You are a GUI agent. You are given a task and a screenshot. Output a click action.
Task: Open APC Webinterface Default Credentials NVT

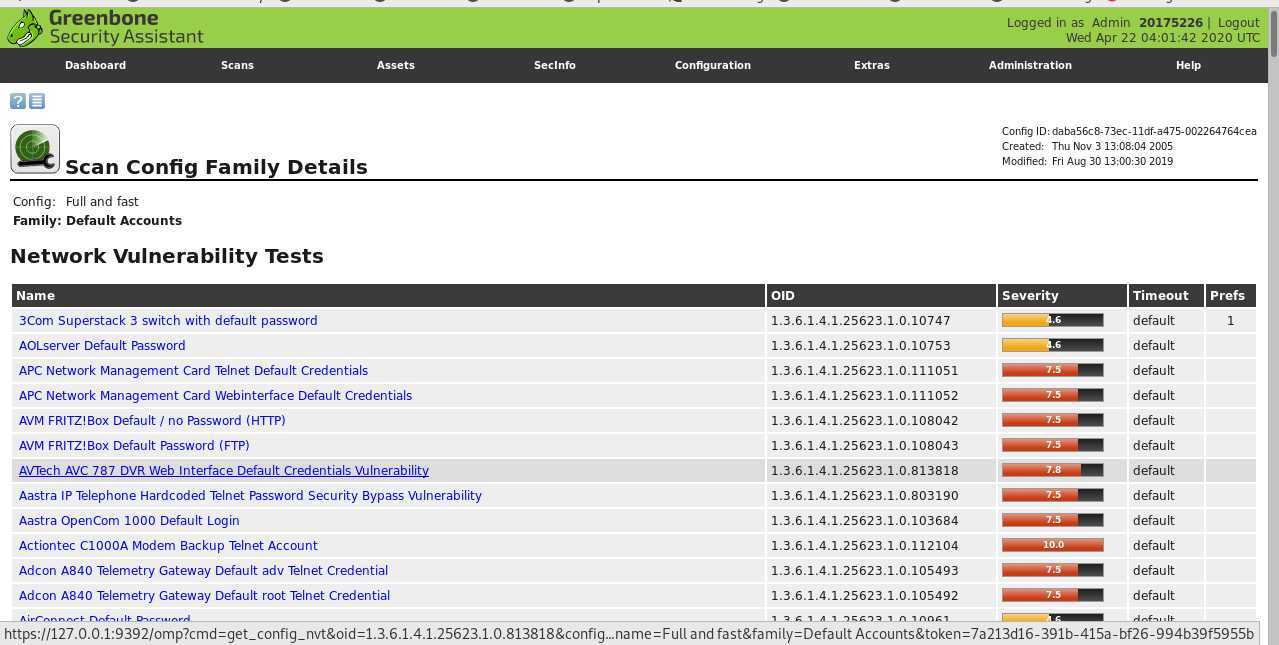tap(215, 396)
